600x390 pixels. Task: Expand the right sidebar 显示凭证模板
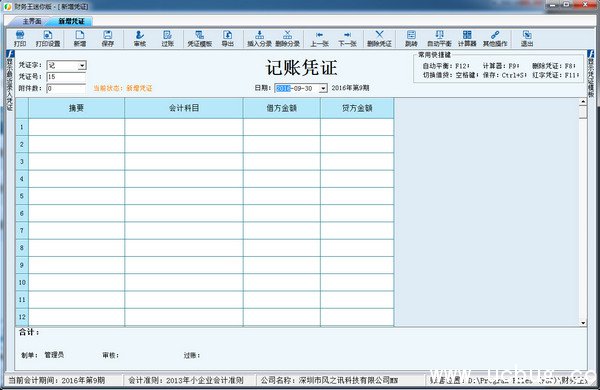(x=591, y=74)
